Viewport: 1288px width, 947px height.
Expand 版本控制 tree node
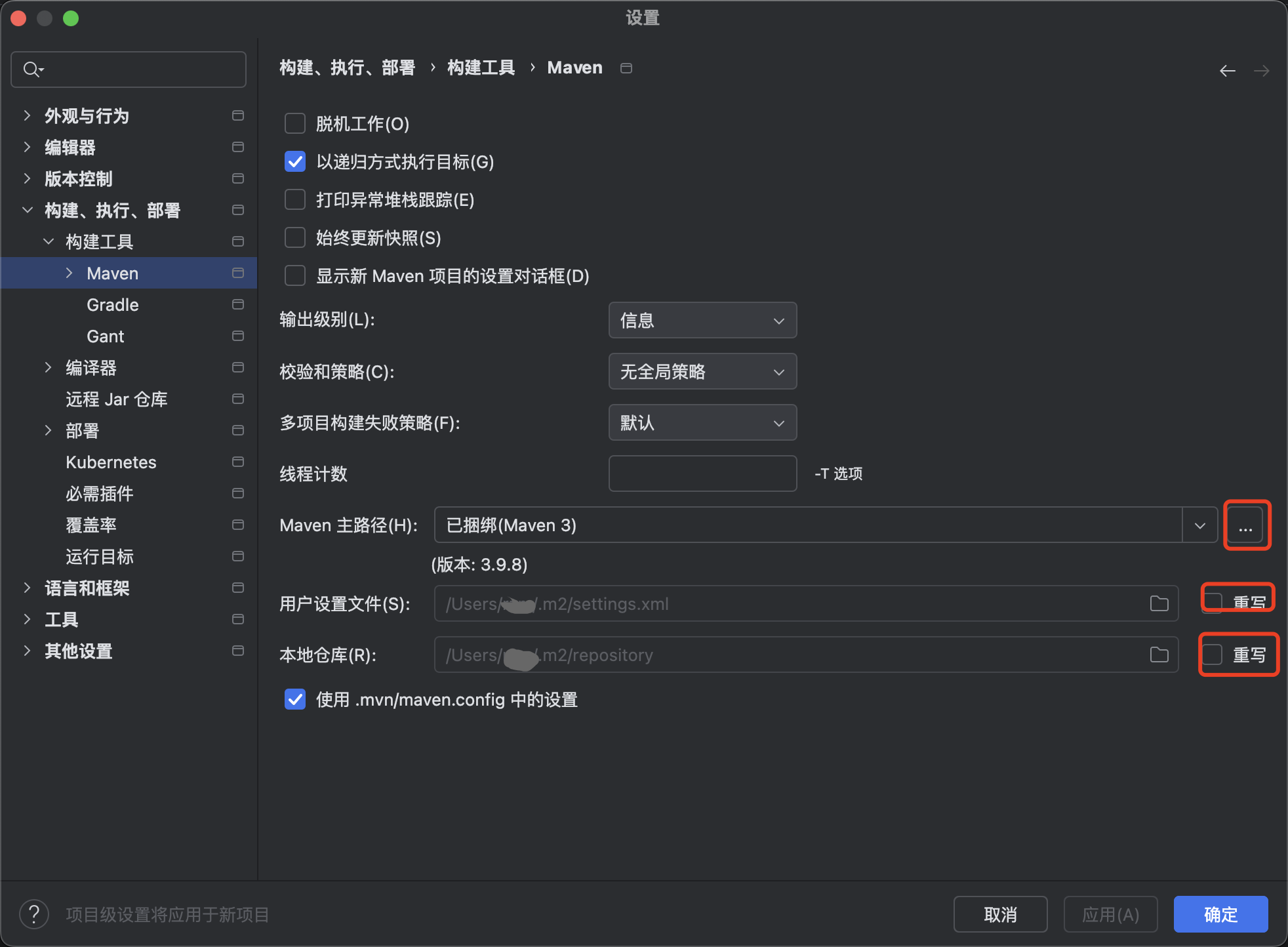click(x=27, y=178)
